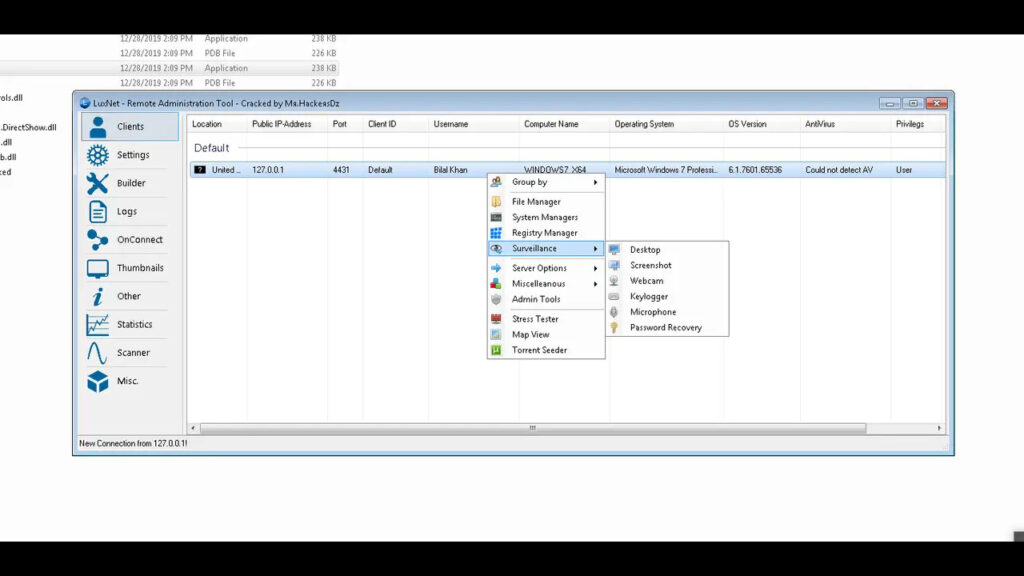Click the scrollbar left arrow
The image size is (1024, 576).
click(x=193, y=428)
